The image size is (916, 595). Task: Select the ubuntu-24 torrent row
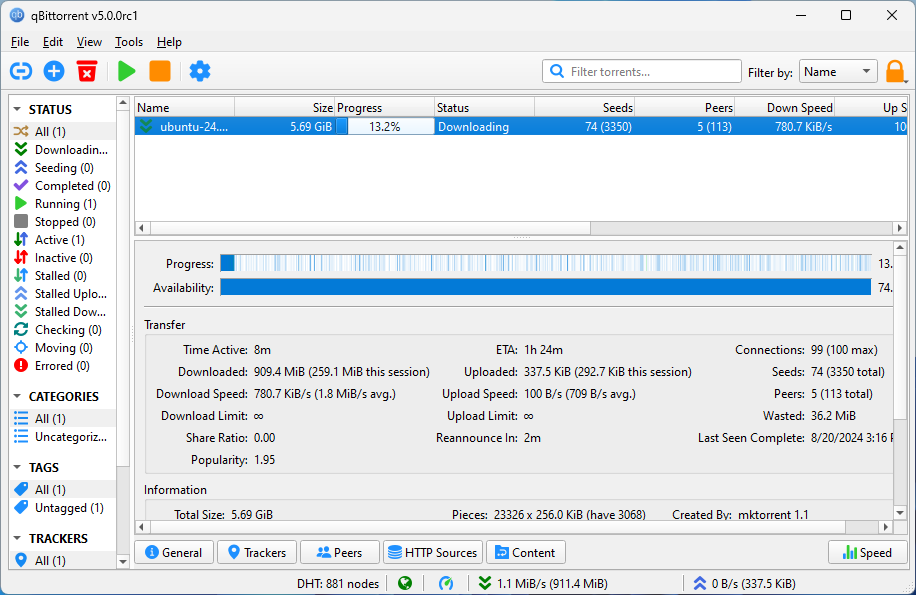tap(521, 127)
